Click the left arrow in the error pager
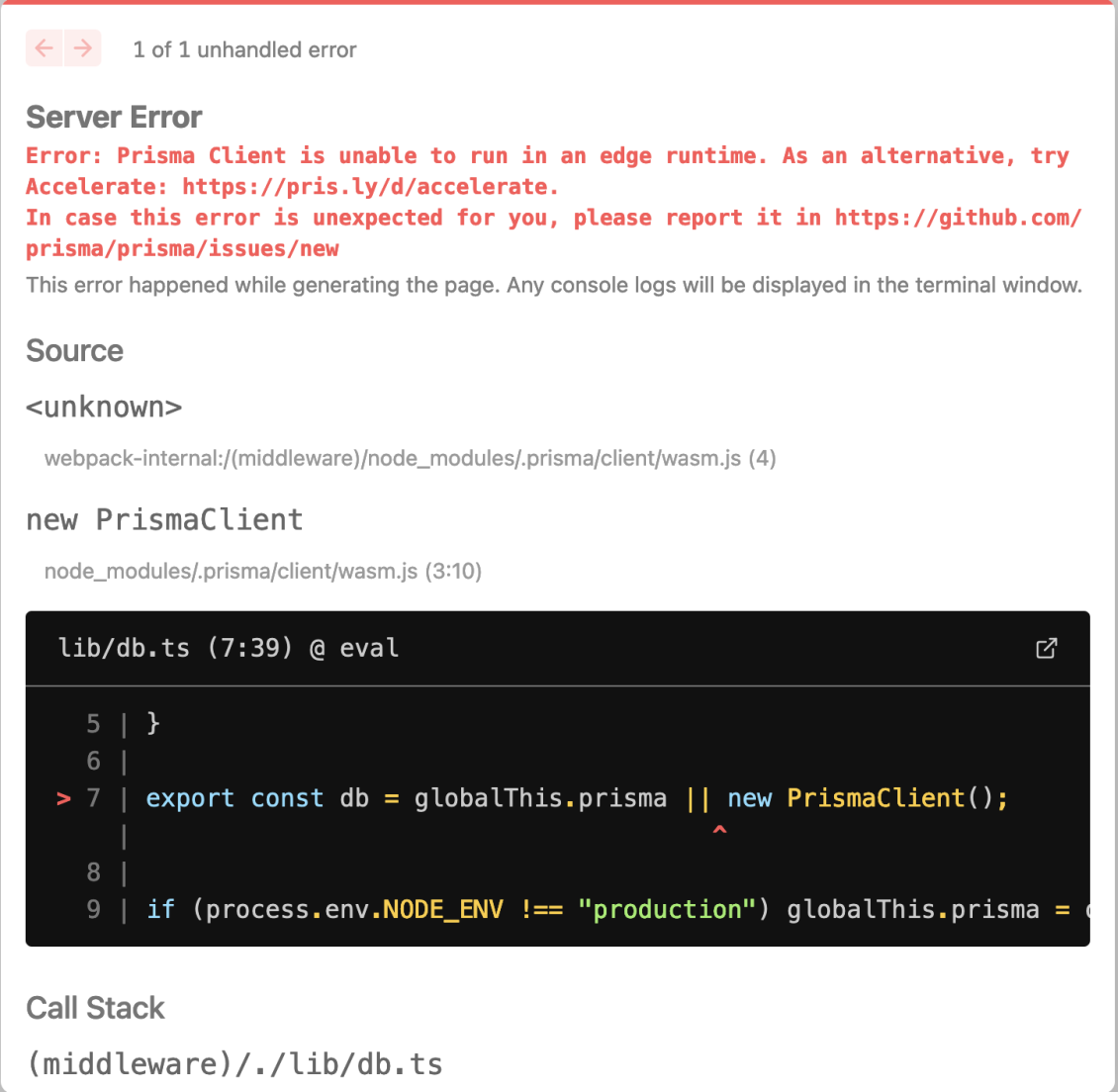Viewport: 1118px width, 1092px height. point(45,48)
